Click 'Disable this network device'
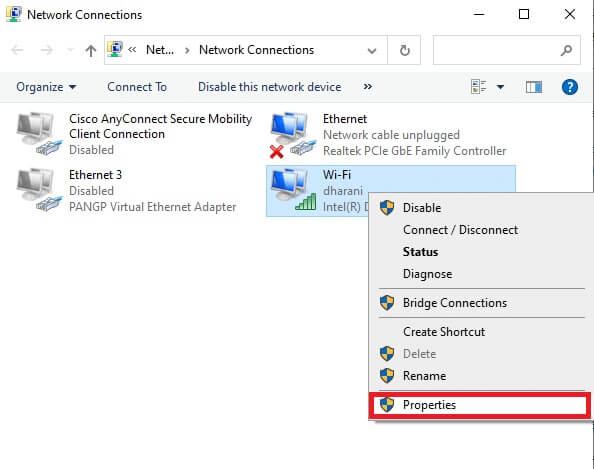 click(269, 87)
